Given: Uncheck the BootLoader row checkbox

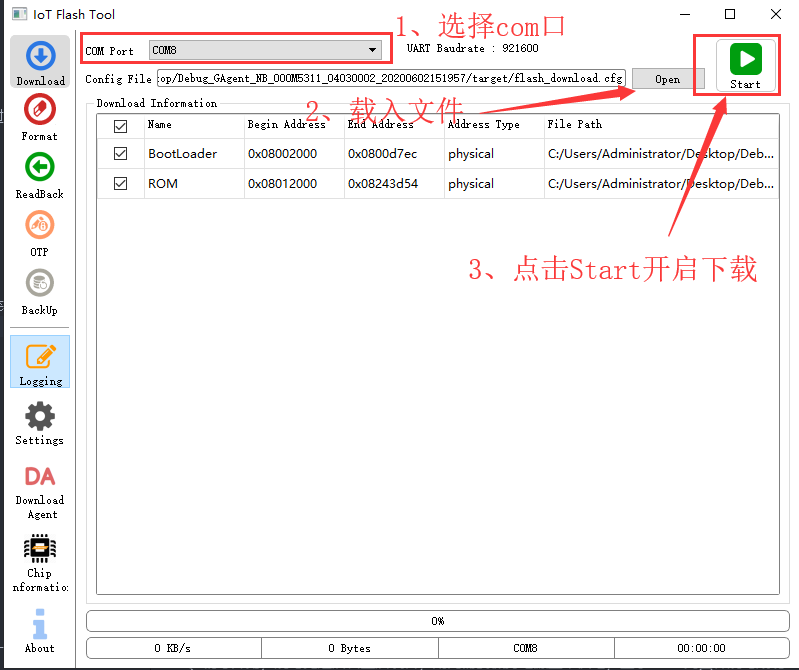Looking at the screenshot, I should click(121, 154).
